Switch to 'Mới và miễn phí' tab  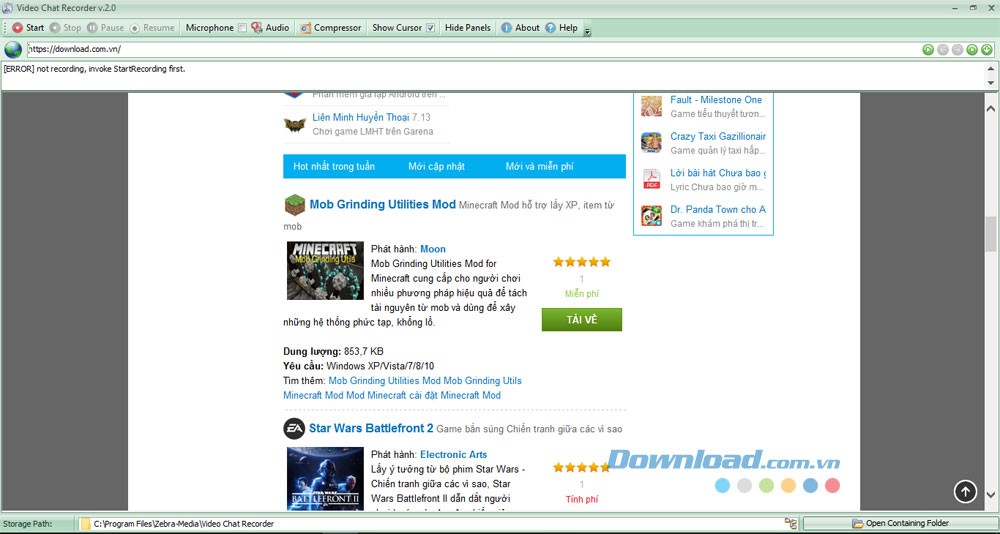(539, 167)
